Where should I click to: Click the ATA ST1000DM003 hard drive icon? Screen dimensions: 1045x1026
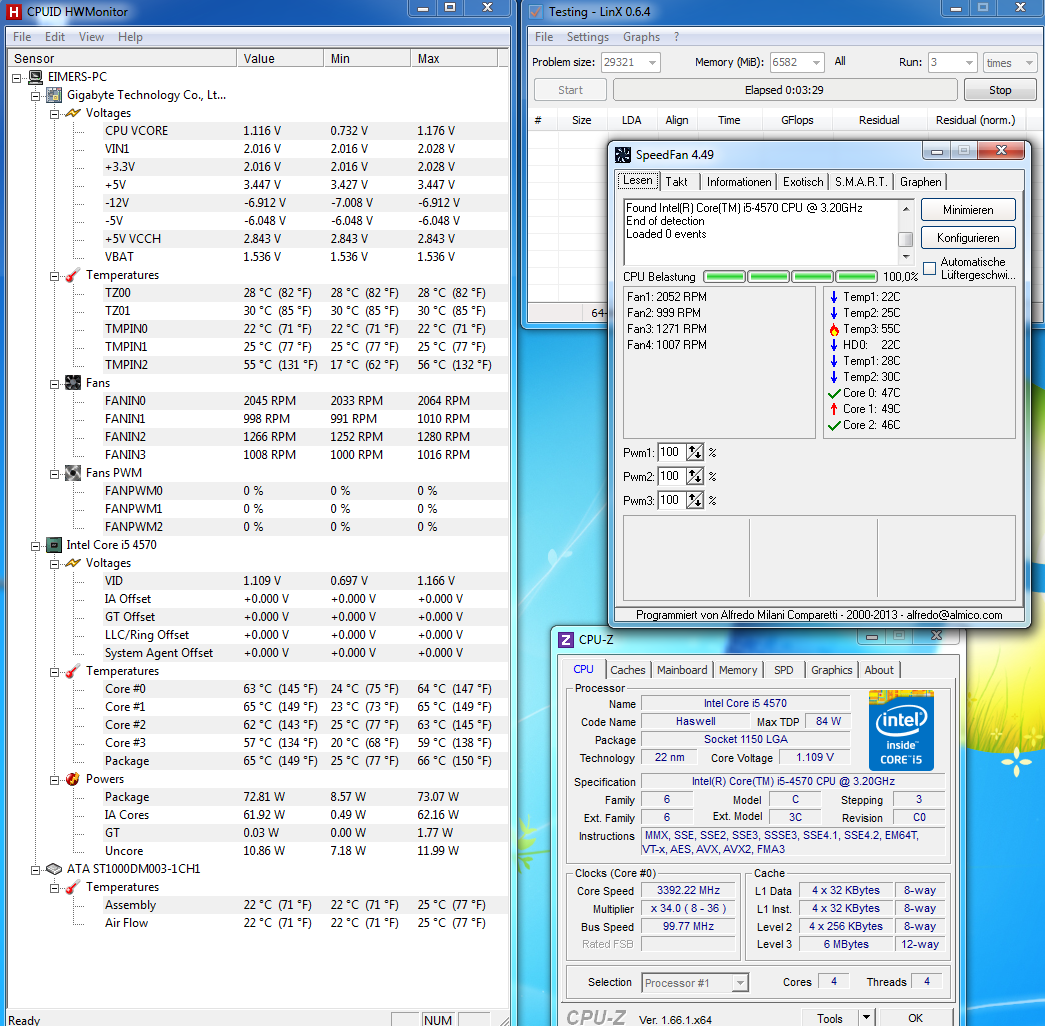click(x=54, y=869)
